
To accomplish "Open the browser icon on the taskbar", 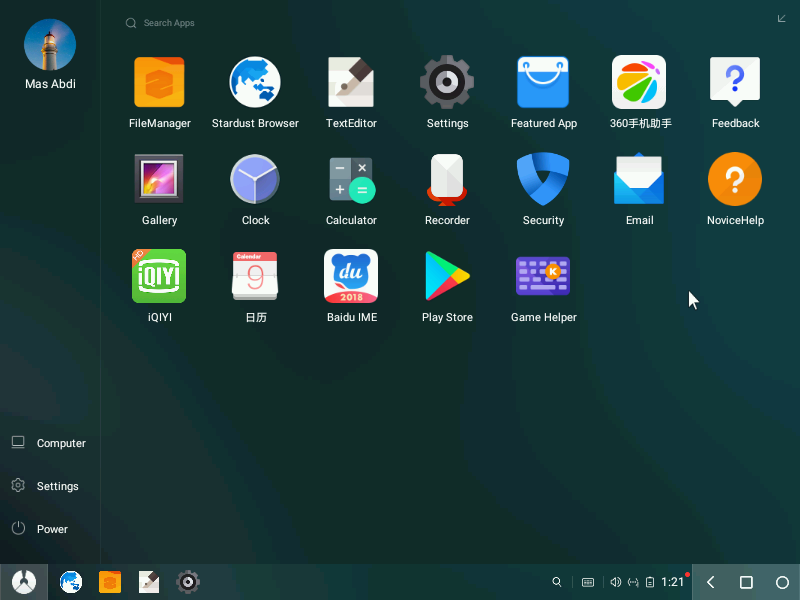I will 71,582.
